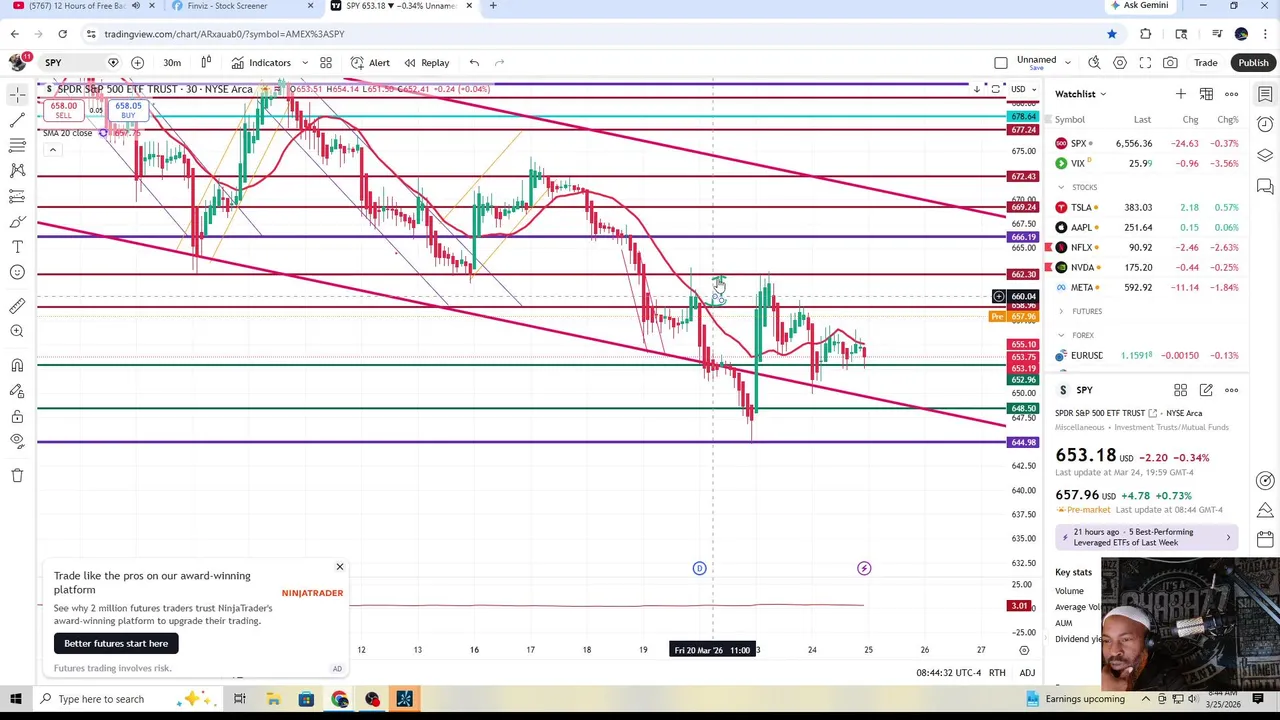Start bar Replay mode

(x=427, y=62)
